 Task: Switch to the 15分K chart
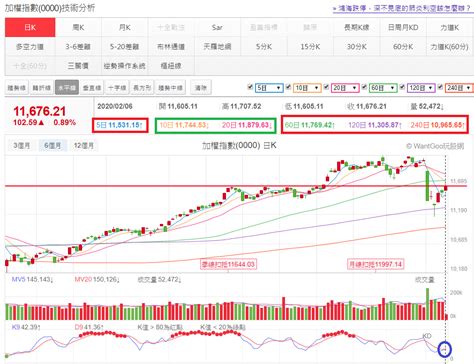pyautogui.click(x=310, y=47)
